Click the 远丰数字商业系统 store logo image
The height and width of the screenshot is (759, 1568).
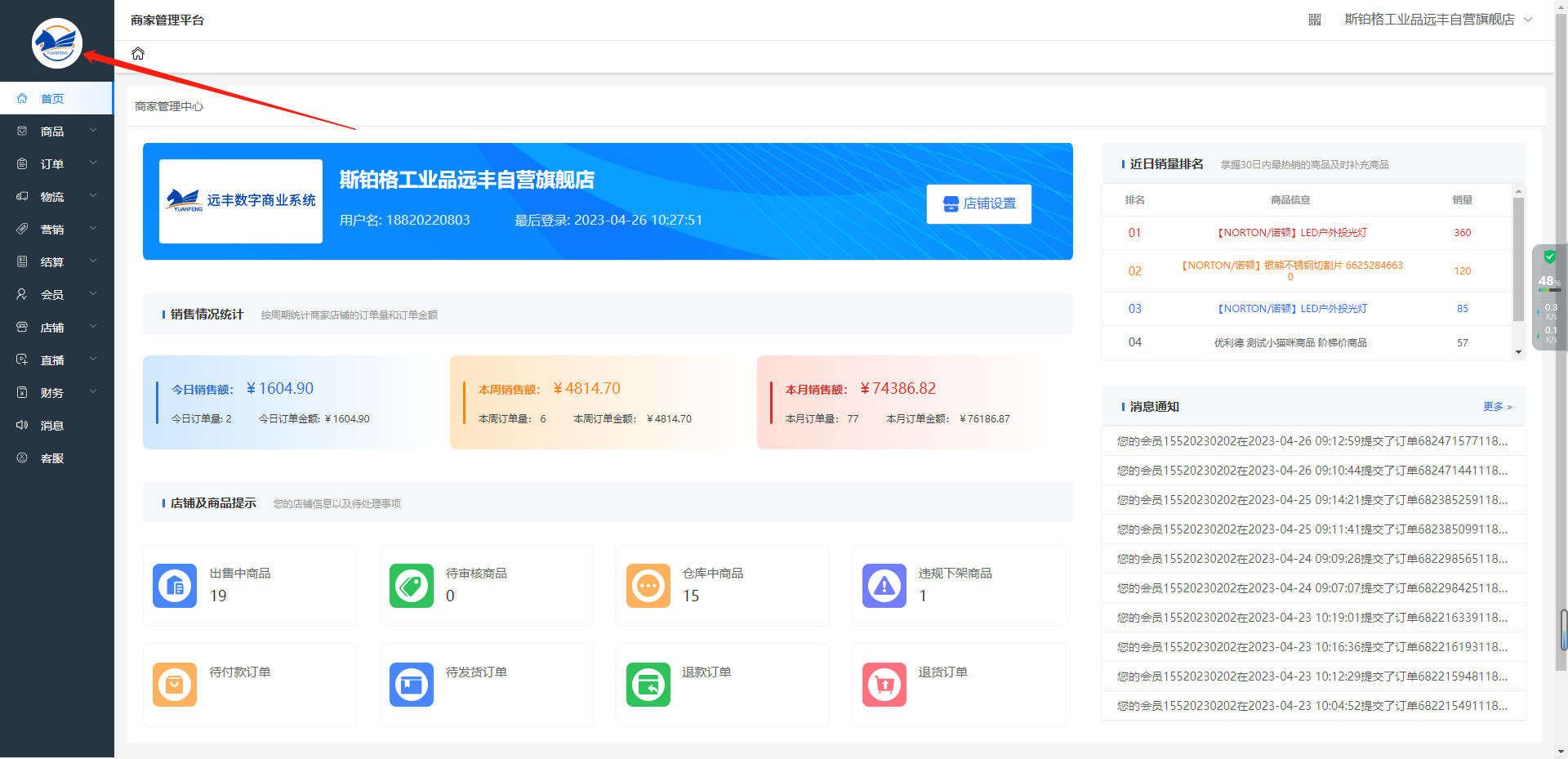pyautogui.click(x=241, y=201)
